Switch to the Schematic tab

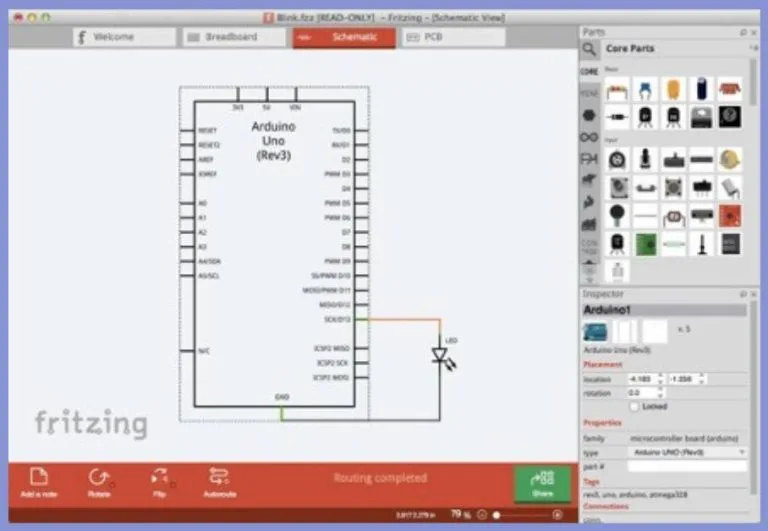344,37
